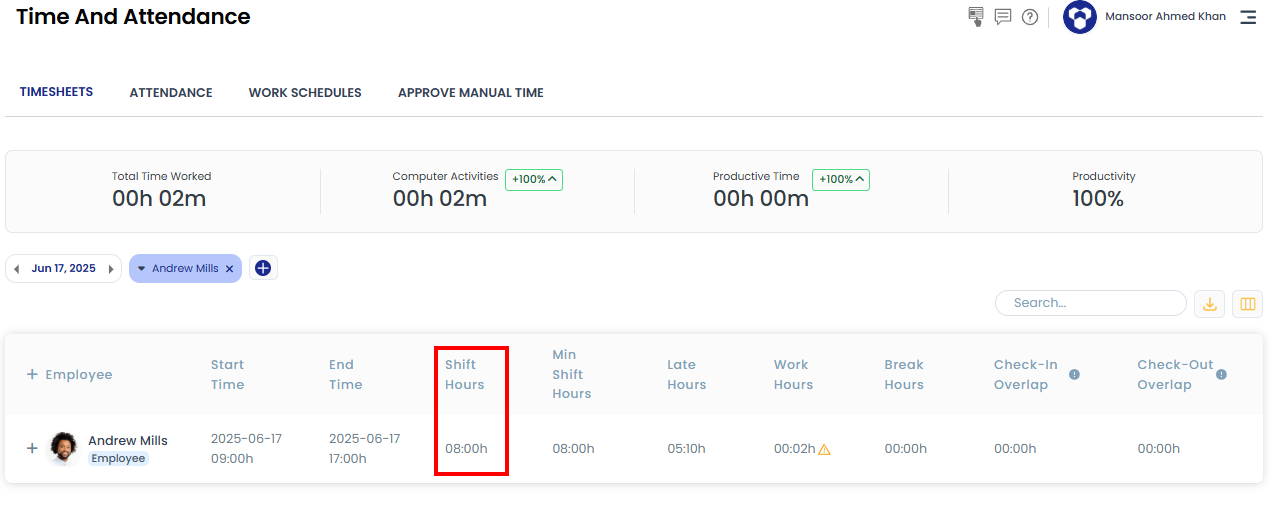Click the download export icon
Screen dimensions: 1281x509
click(1209, 304)
